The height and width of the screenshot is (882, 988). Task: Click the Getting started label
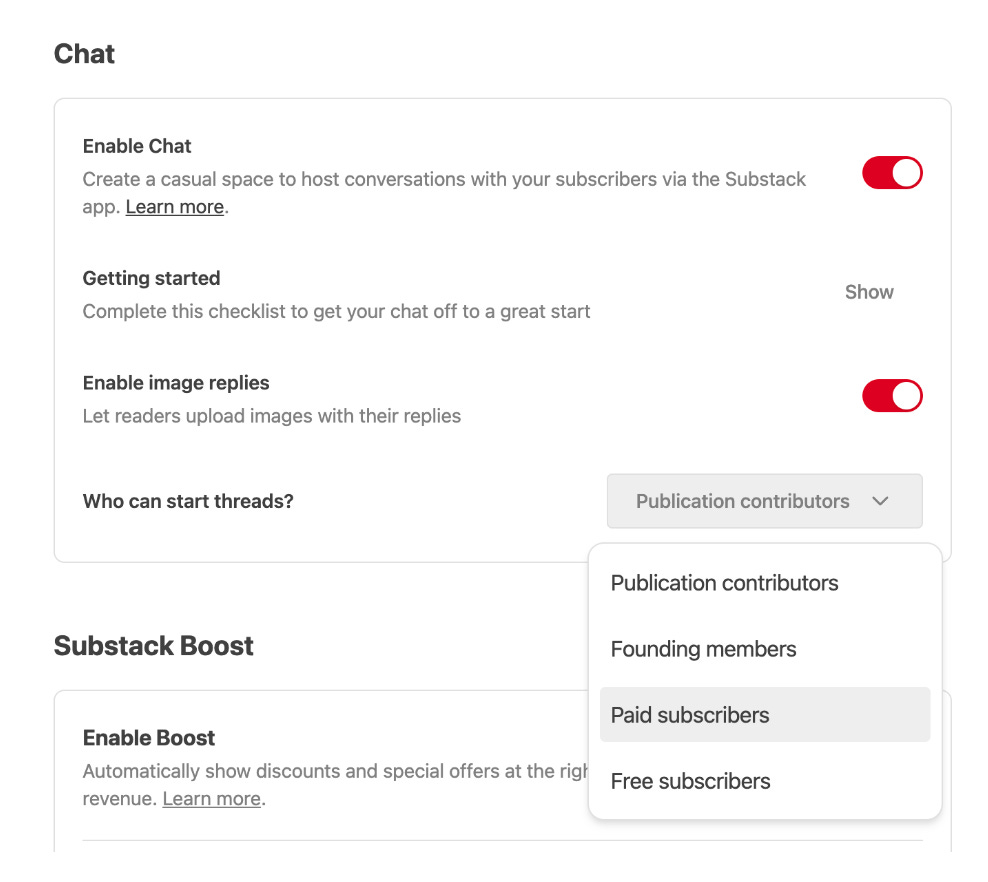pyautogui.click(x=151, y=278)
